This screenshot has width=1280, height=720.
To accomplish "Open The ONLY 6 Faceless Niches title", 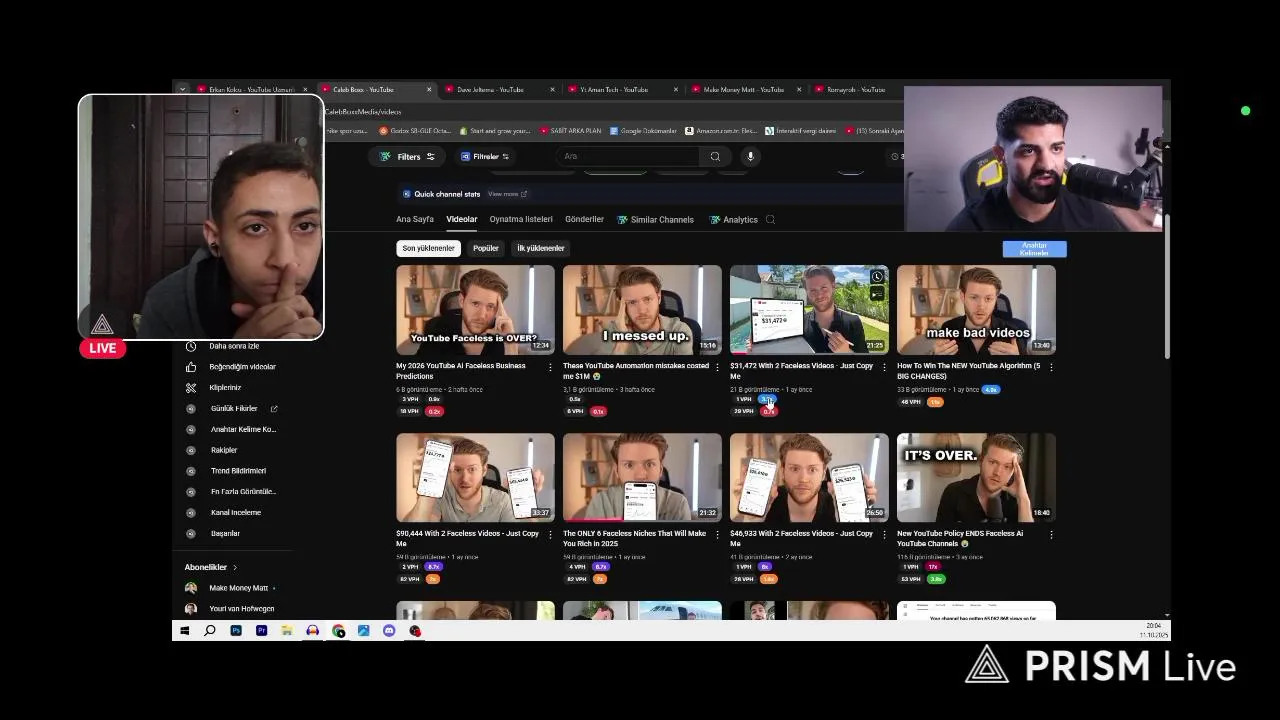I will 635,538.
